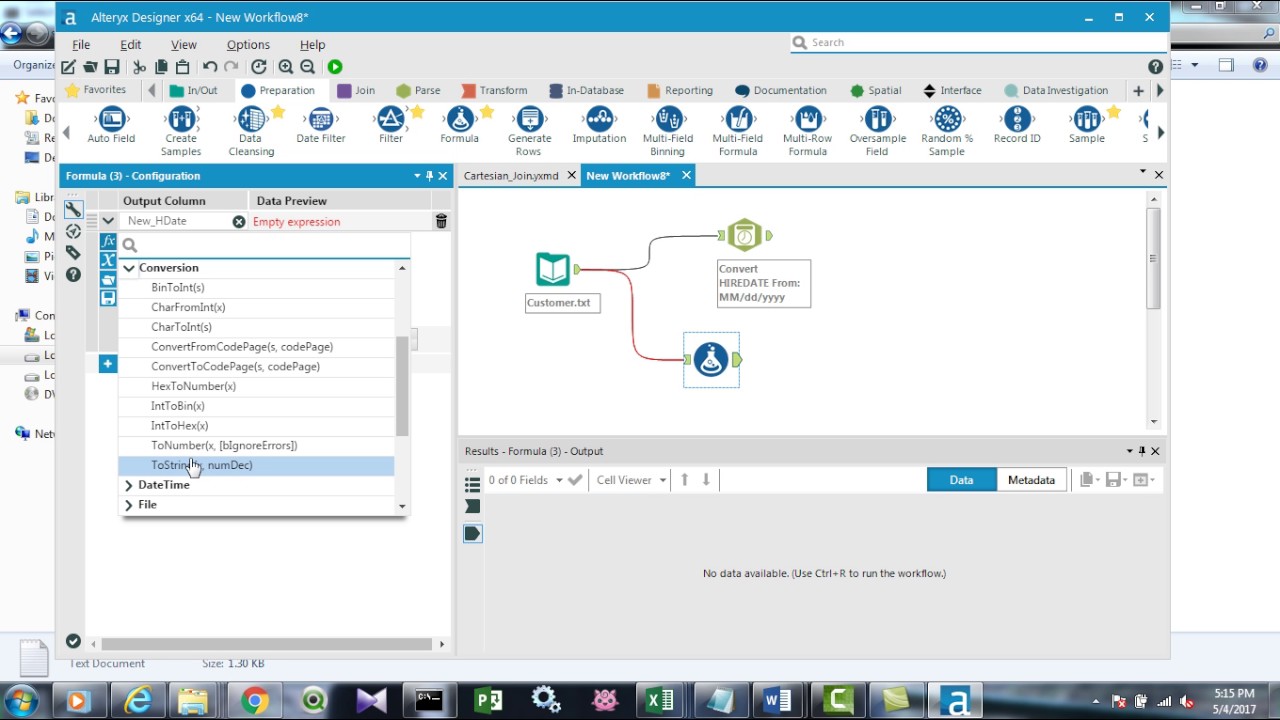The image size is (1280, 720).
Task: Open Google Chrome from the taskbar
Action: pyautogui.click(x=254, y=701)
